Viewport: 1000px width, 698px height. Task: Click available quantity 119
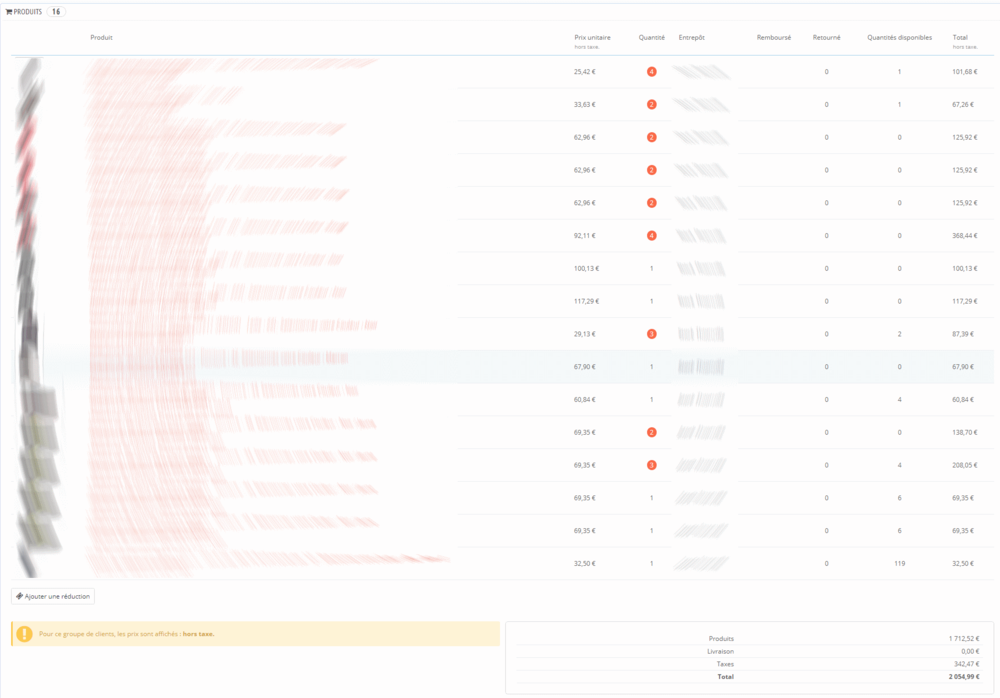click(899, 563)
